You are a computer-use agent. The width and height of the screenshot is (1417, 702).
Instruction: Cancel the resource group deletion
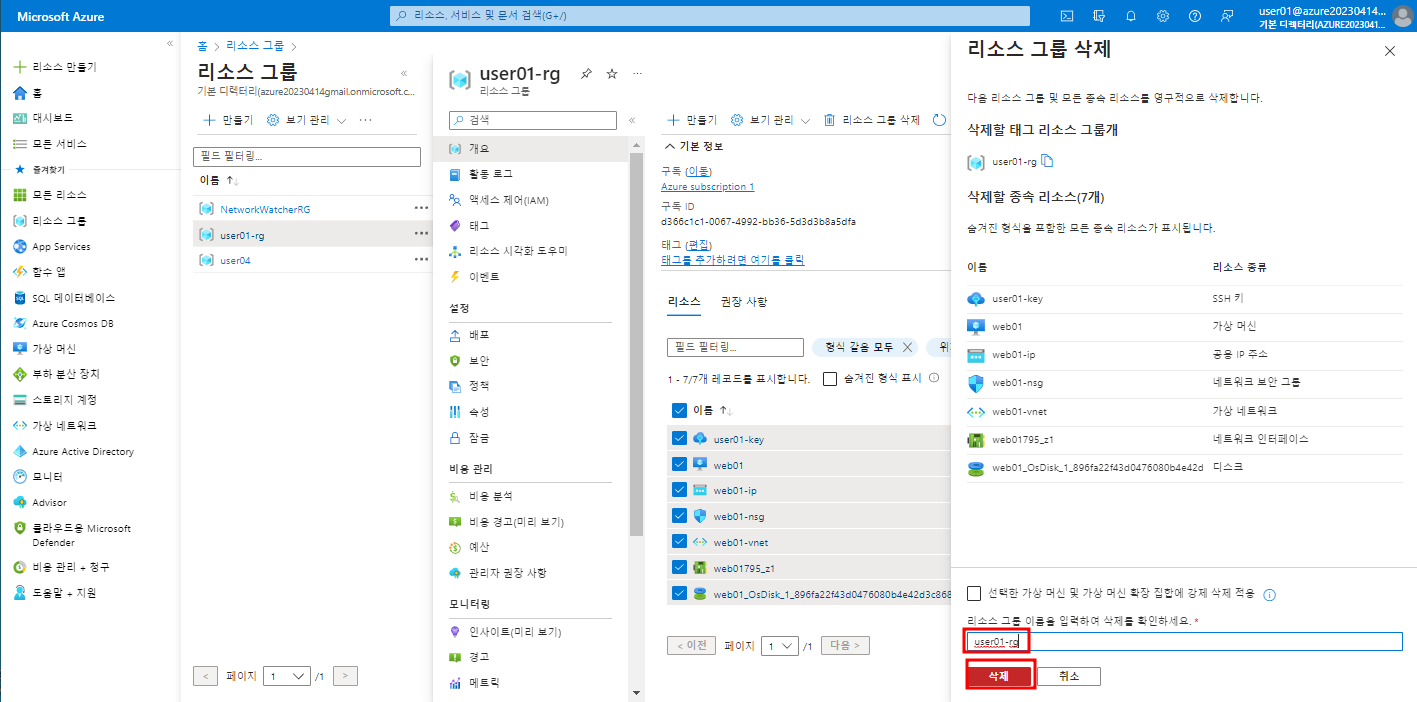pos(1069,676)
